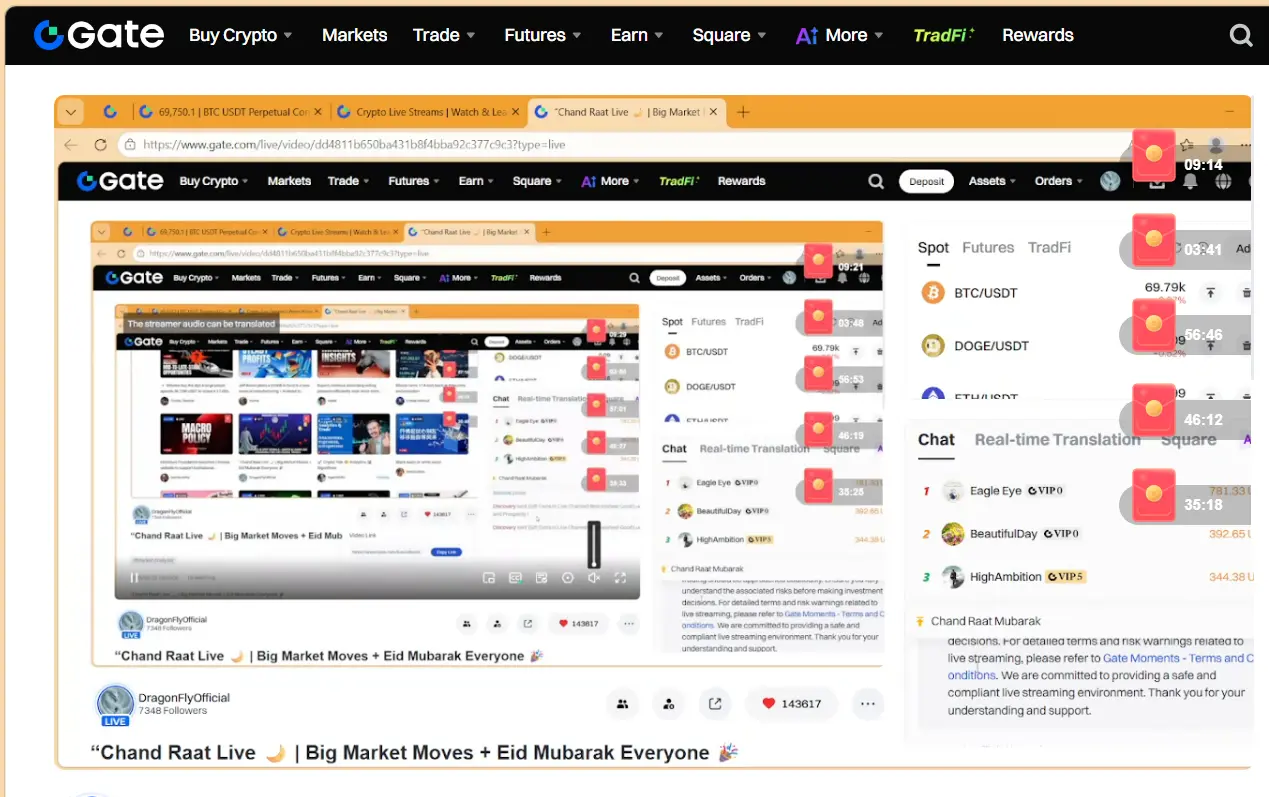Open Markets in the top page navigation bar
The image size is (1269, 797).
(x=354, y=35)
